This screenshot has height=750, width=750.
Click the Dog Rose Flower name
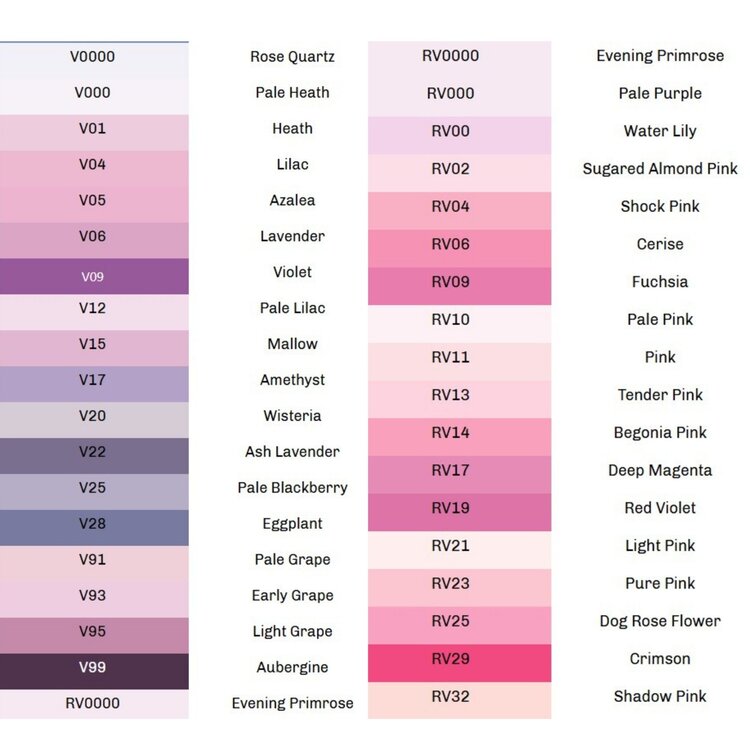660,621
